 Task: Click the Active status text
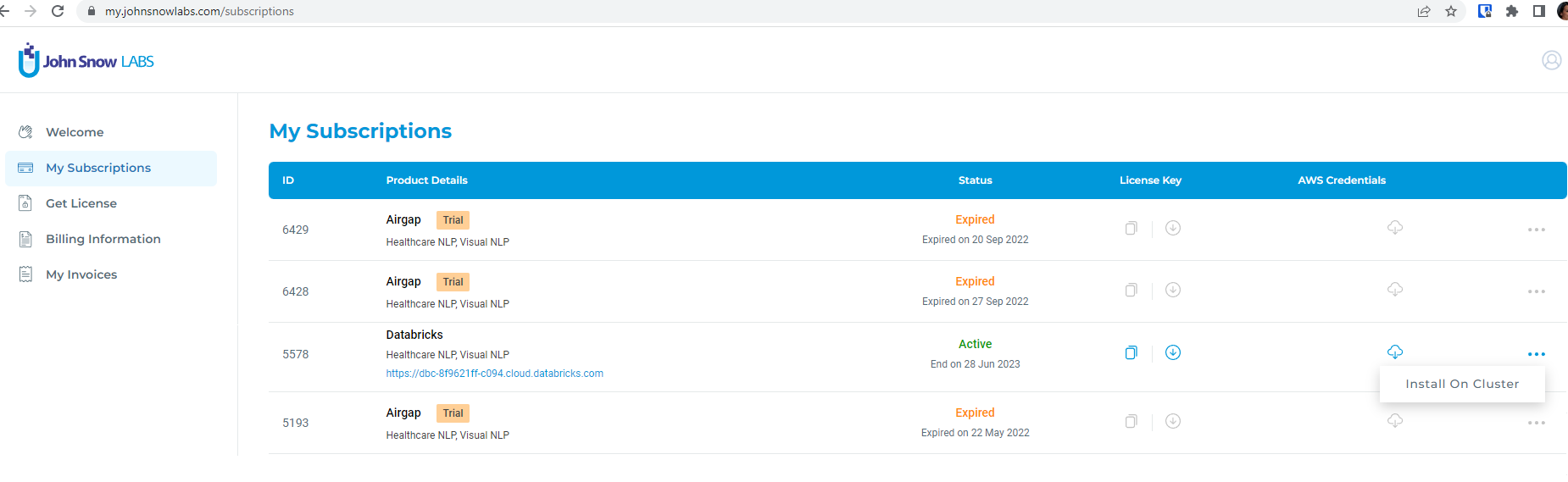(975, 344)
